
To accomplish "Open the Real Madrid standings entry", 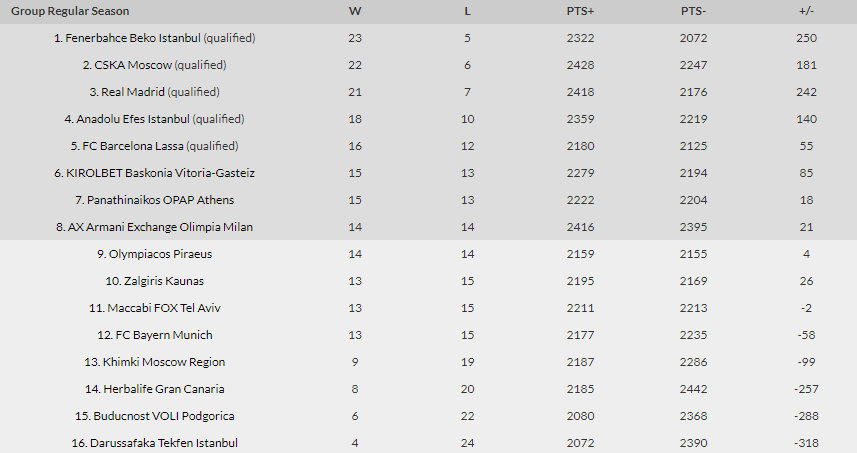I will tap(133, 92).
